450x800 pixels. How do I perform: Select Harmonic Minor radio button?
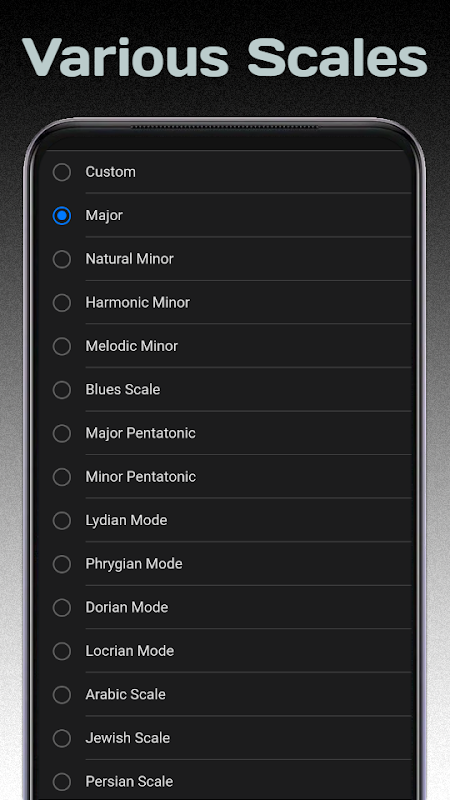click(x=62, y=303)
